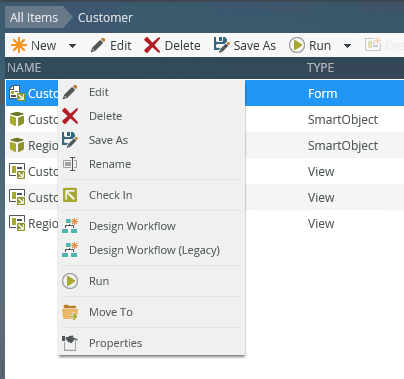Click the pencil Edit icon in context menu

pyautogui.click(x=70, y=92)
